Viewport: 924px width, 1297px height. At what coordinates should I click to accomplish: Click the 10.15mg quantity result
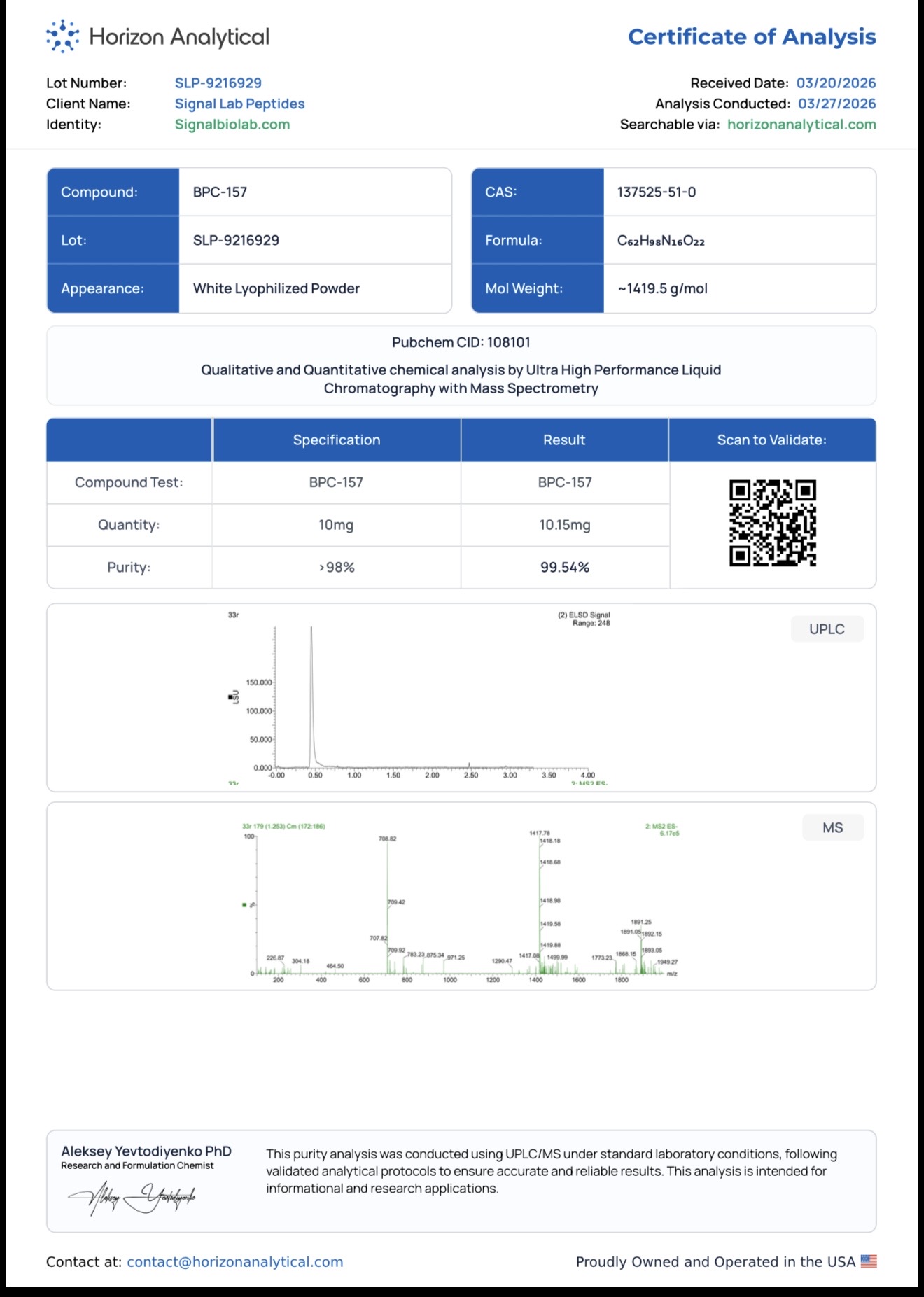point(565,525)
